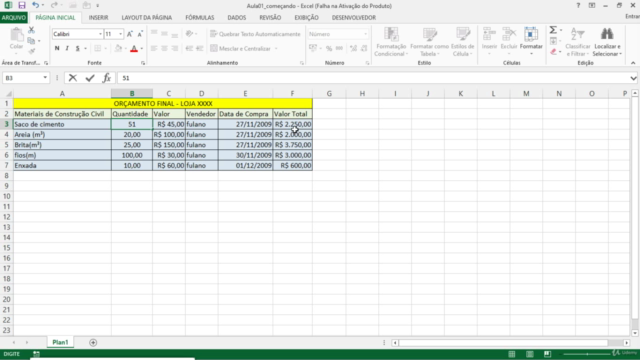Apply red font color
The image size is (640, 360).
[134, 48]
